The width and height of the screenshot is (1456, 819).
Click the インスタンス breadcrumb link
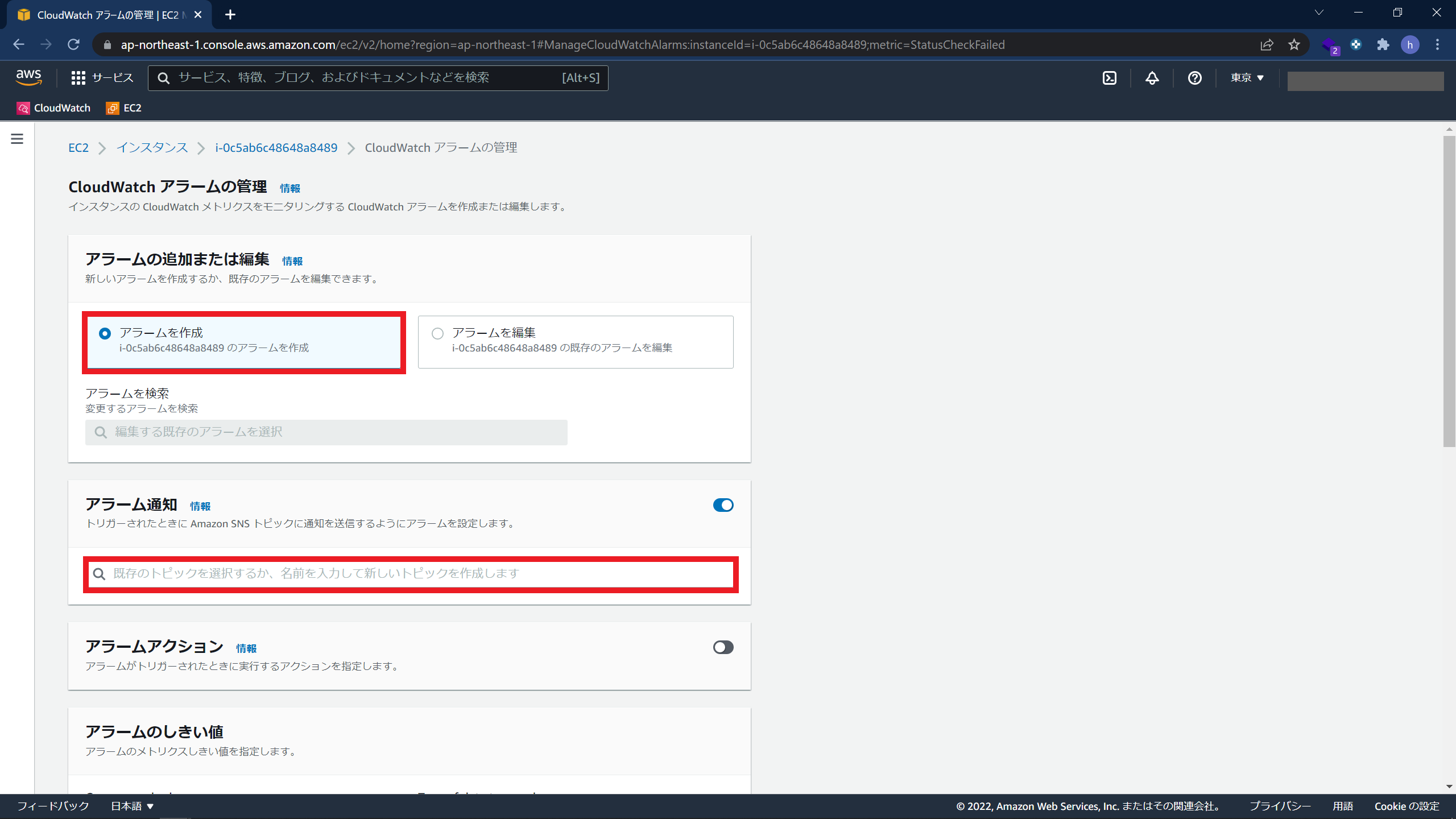tap(152, 148)
